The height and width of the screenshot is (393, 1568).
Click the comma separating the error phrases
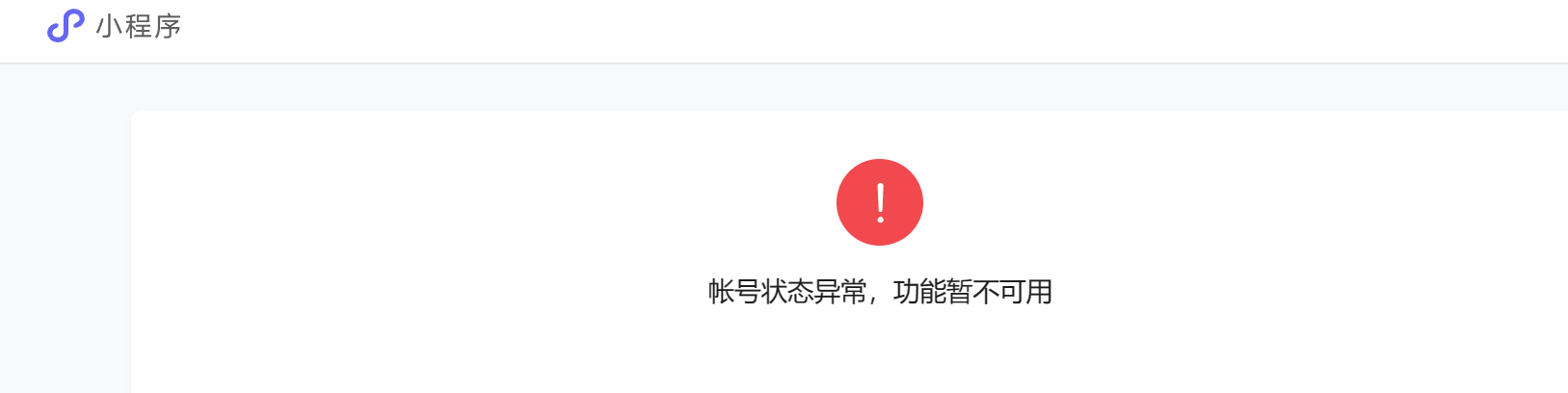tap(873, 301)
